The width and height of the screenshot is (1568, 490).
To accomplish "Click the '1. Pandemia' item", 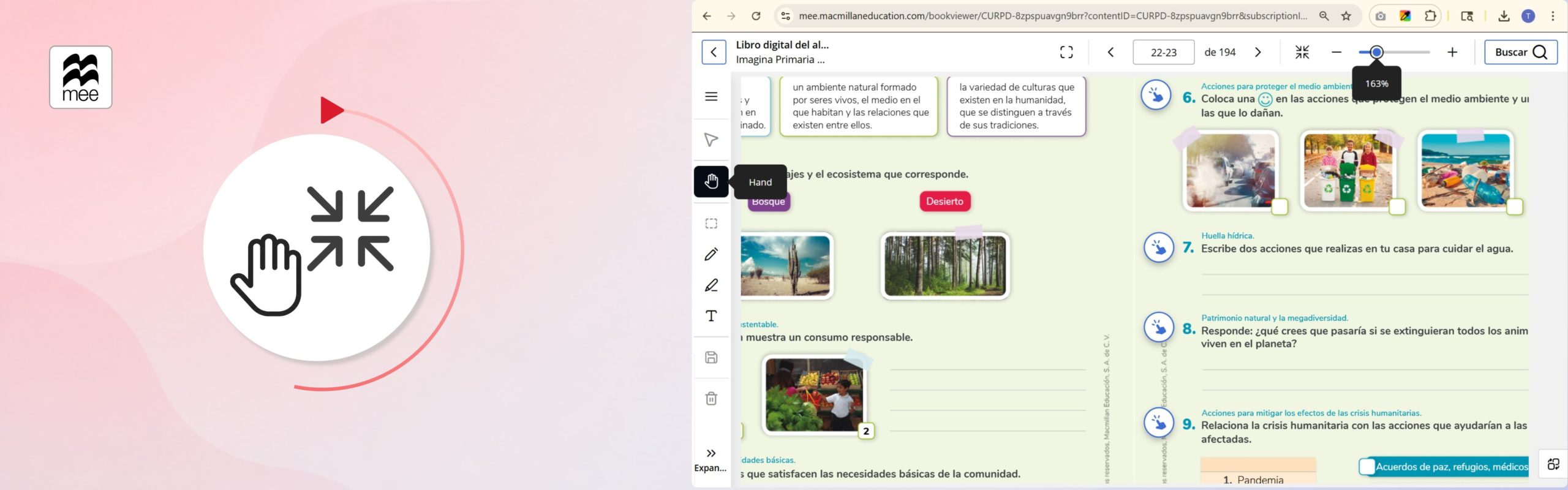I will [x=1253, y=480].
